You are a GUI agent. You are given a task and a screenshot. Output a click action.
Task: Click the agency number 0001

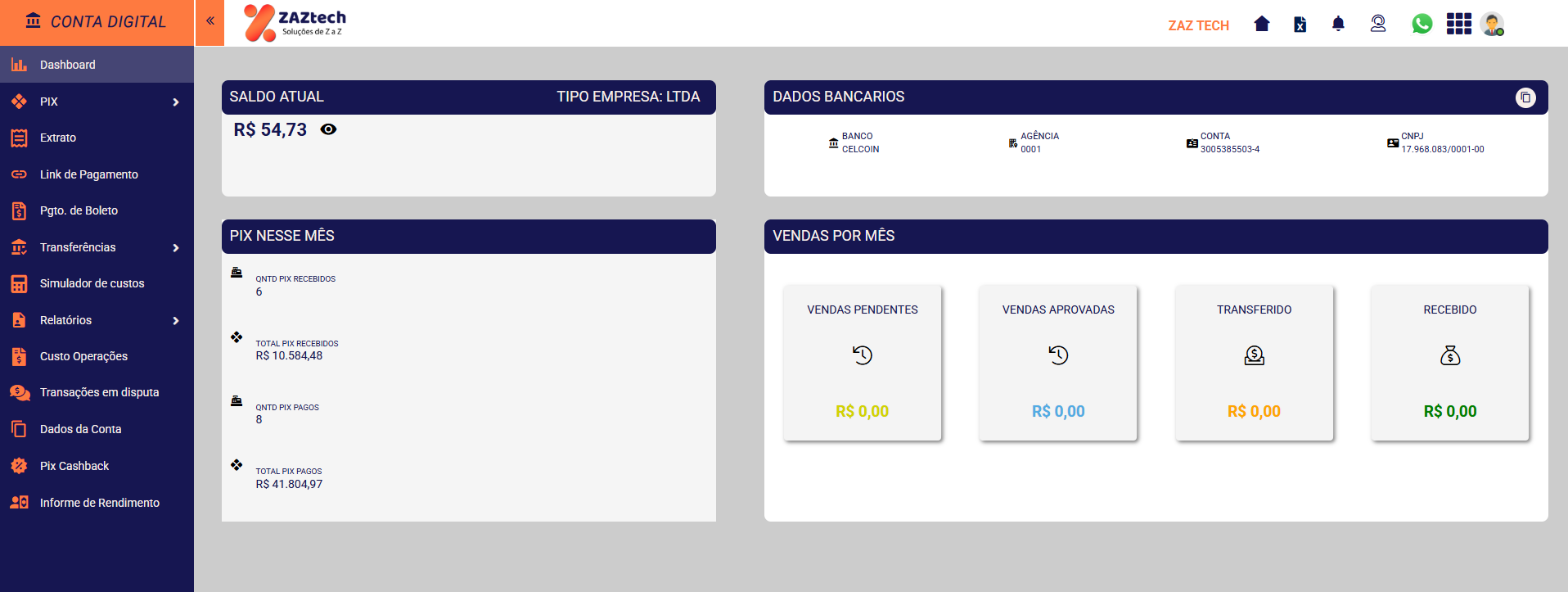coord(1031,150)
